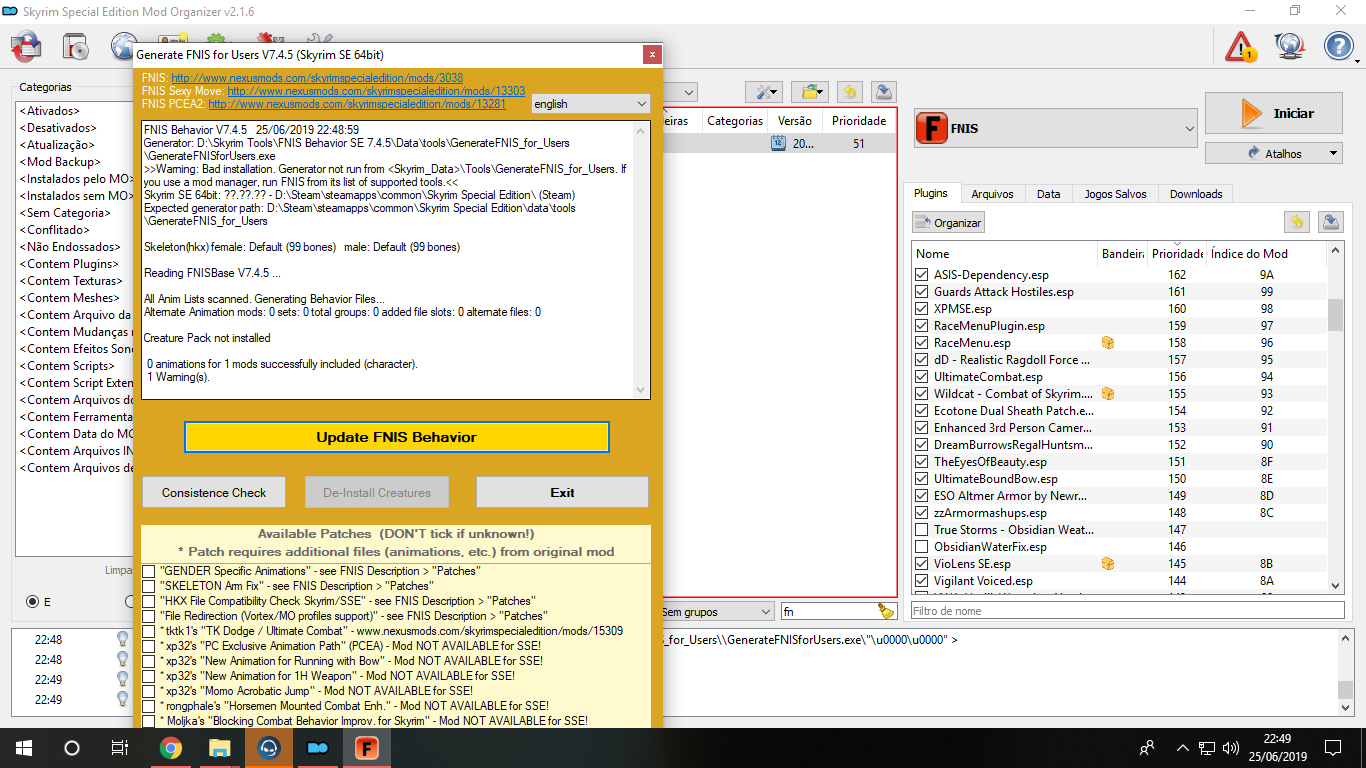Sort mod list by Versão column header
The height and width of the screenshot is (768, 1366).
point(794,121)
